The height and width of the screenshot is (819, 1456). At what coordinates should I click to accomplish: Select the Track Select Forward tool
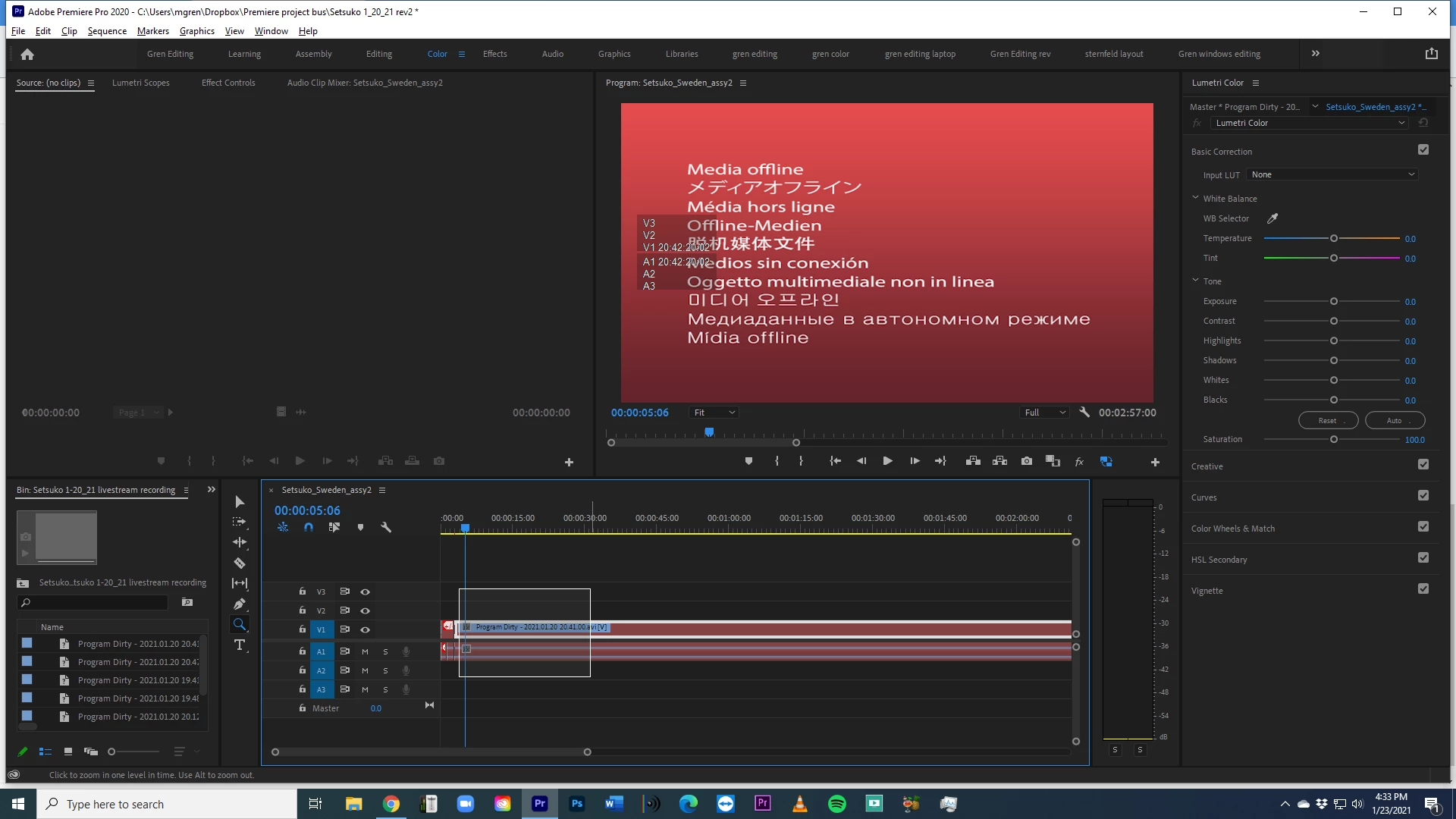pos(240,522)
